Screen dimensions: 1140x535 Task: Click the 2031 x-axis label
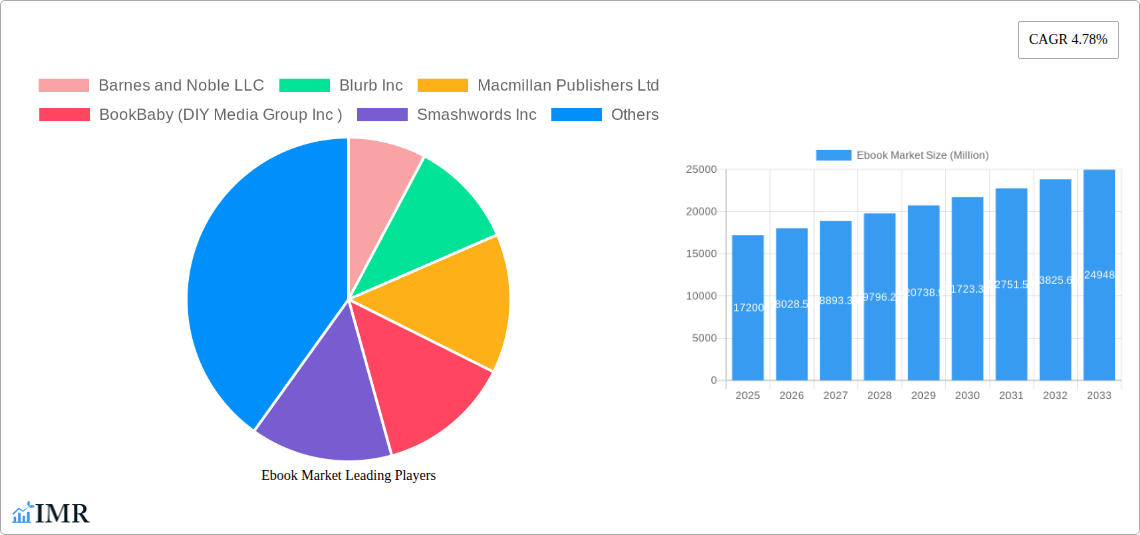pos(1011,395)
